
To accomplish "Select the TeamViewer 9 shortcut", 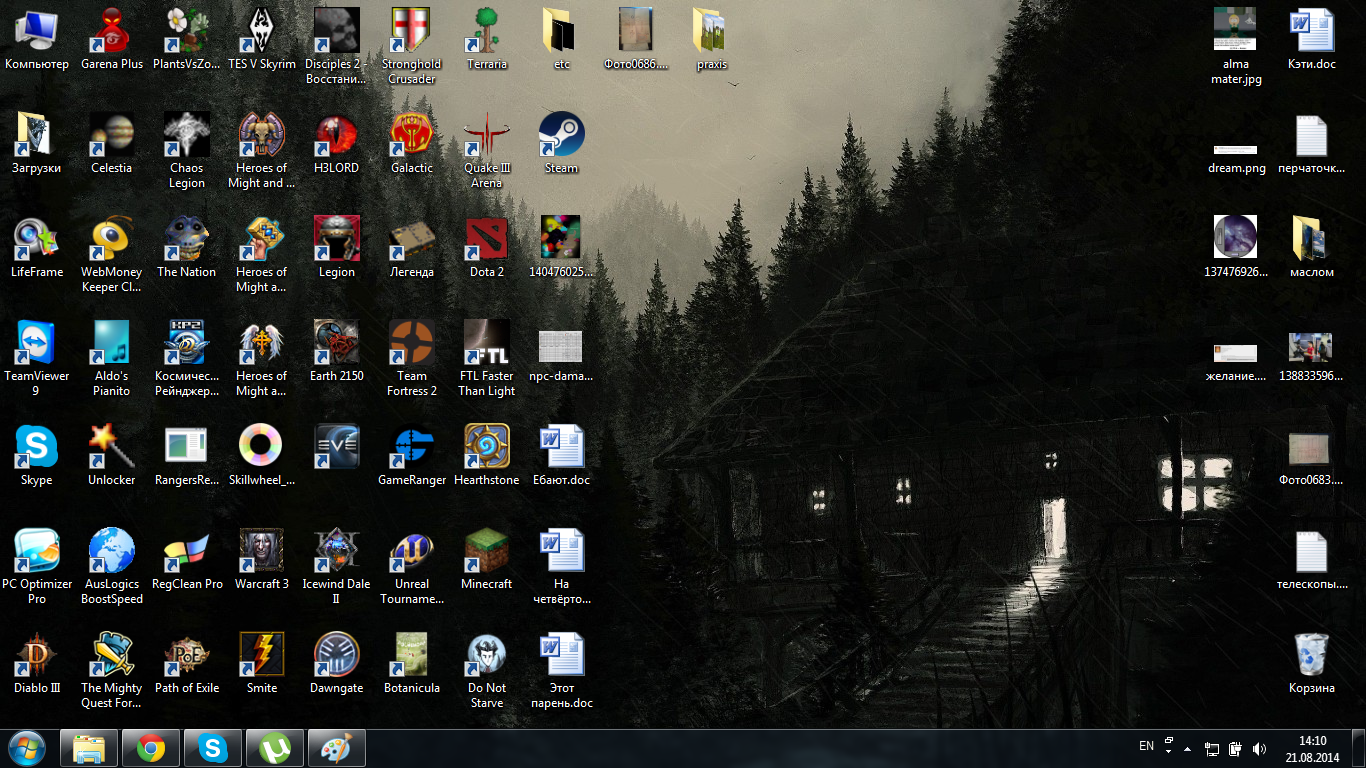I will point(37,358).
